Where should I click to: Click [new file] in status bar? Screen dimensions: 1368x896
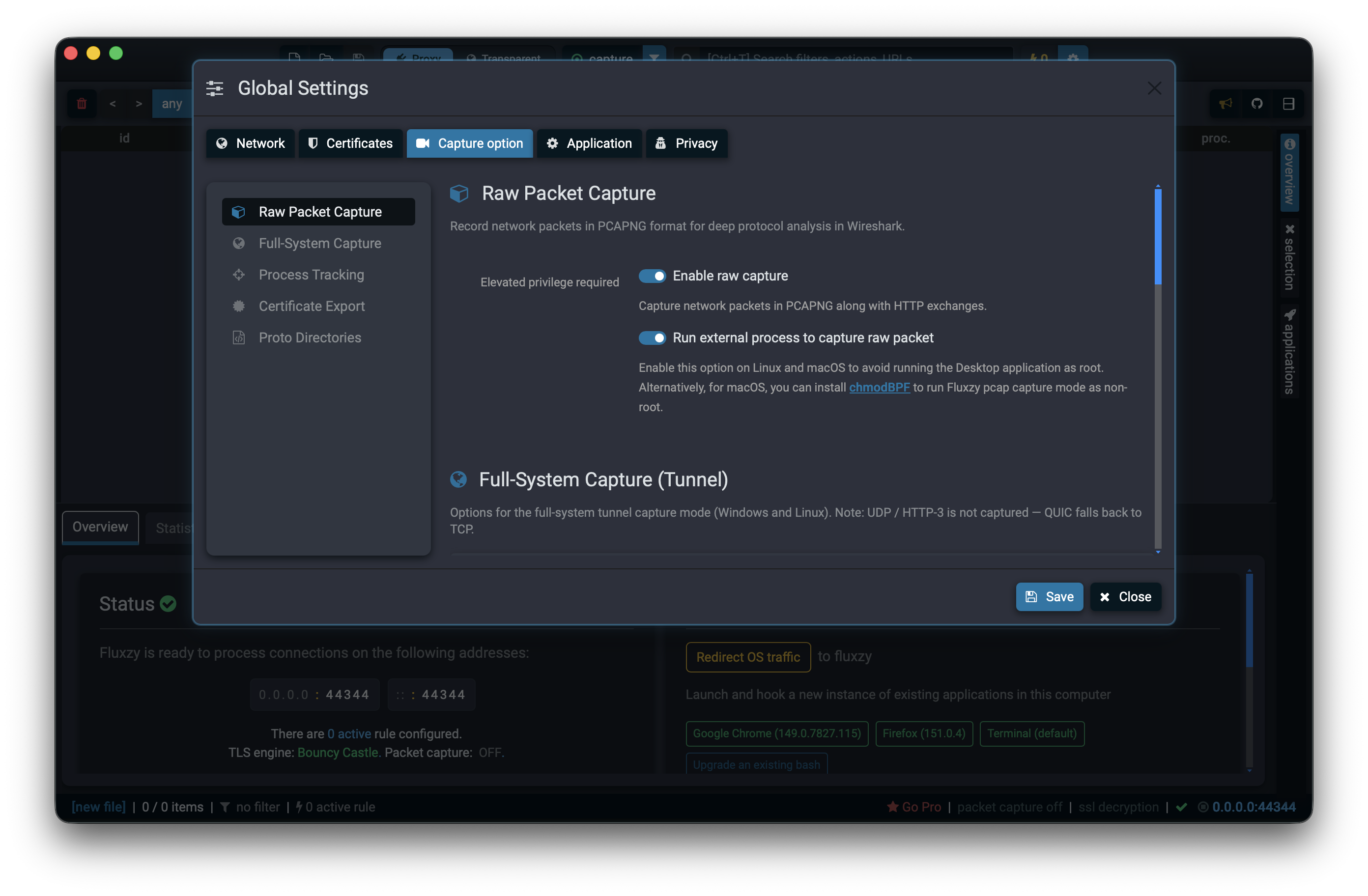click(x=98, y=807)
